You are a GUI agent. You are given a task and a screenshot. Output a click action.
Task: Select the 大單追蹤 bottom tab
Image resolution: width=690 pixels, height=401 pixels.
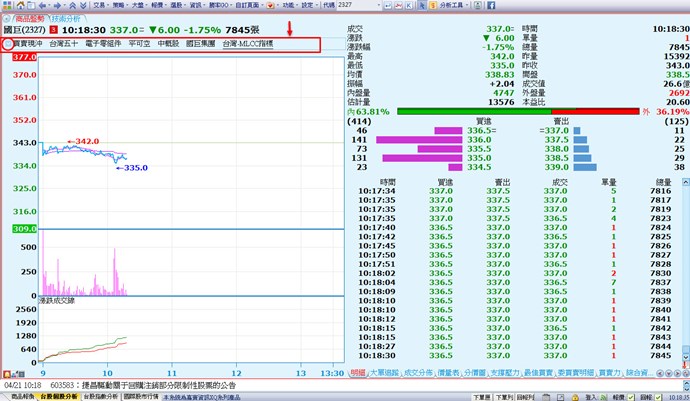click(385, 371)
